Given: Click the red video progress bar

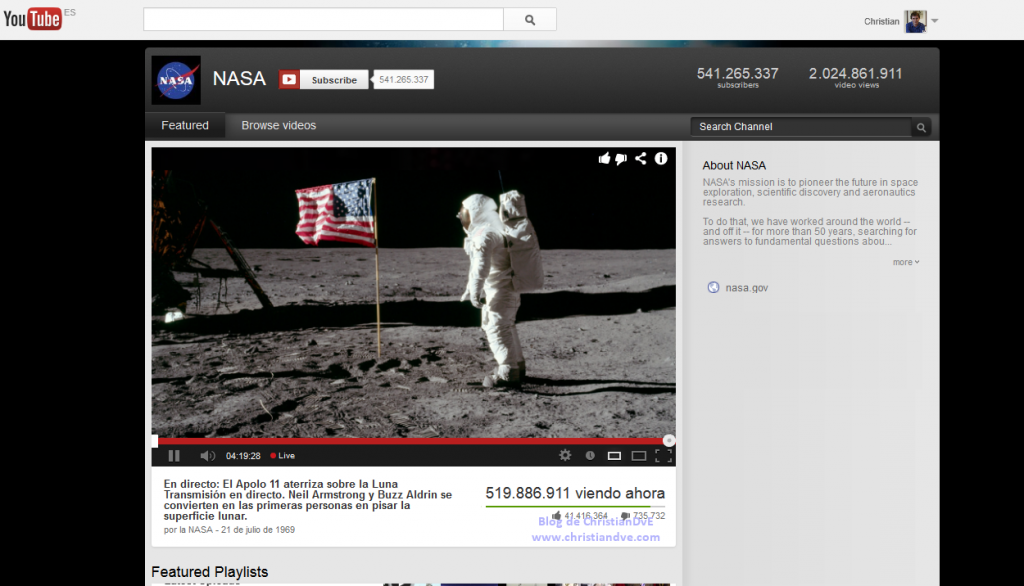Looking at the screenshot, I should 411,442.
